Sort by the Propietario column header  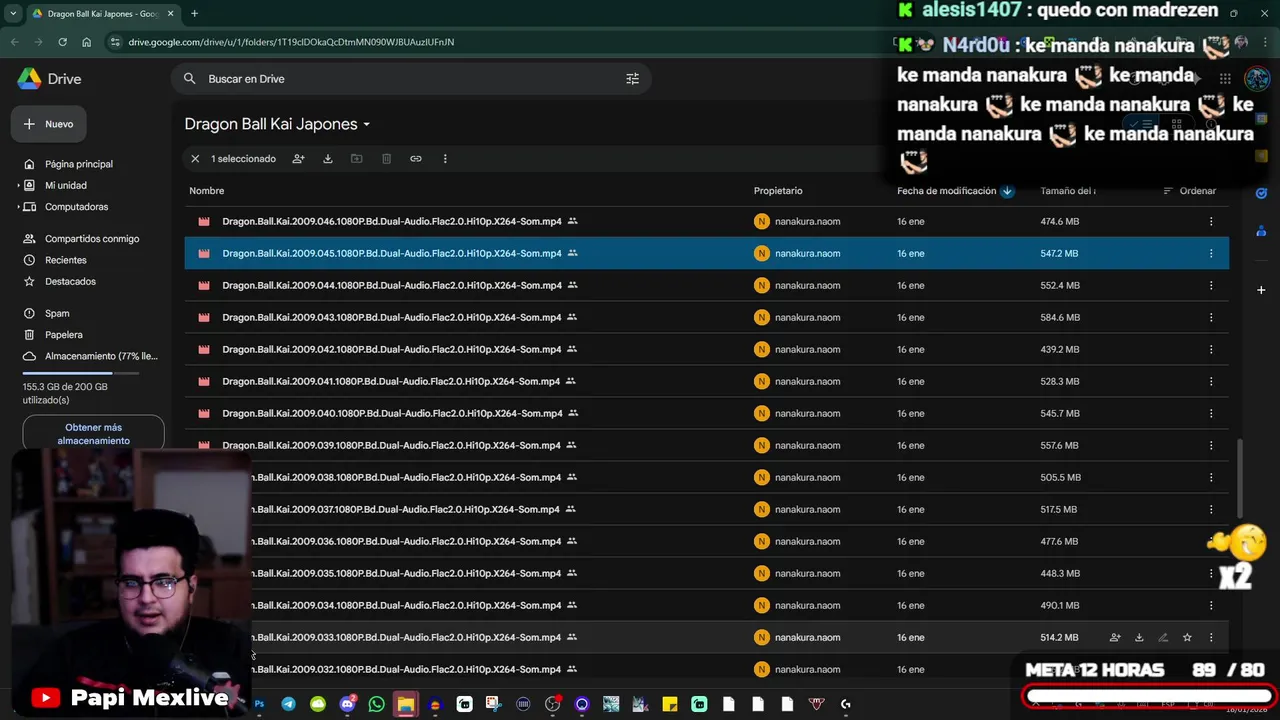pyautogui.click(x=778, y=191)
